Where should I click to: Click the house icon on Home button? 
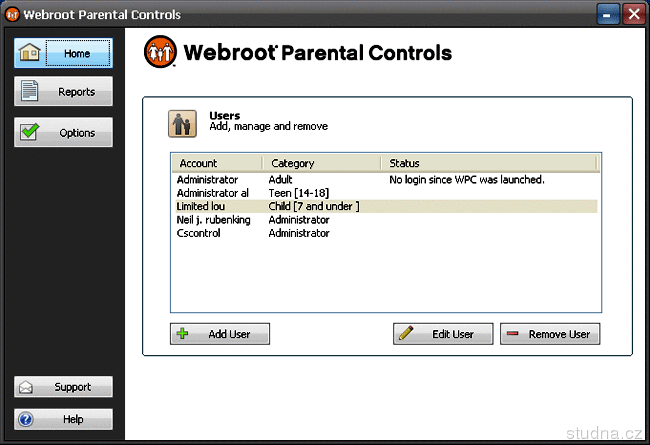[x=29, y=52]
